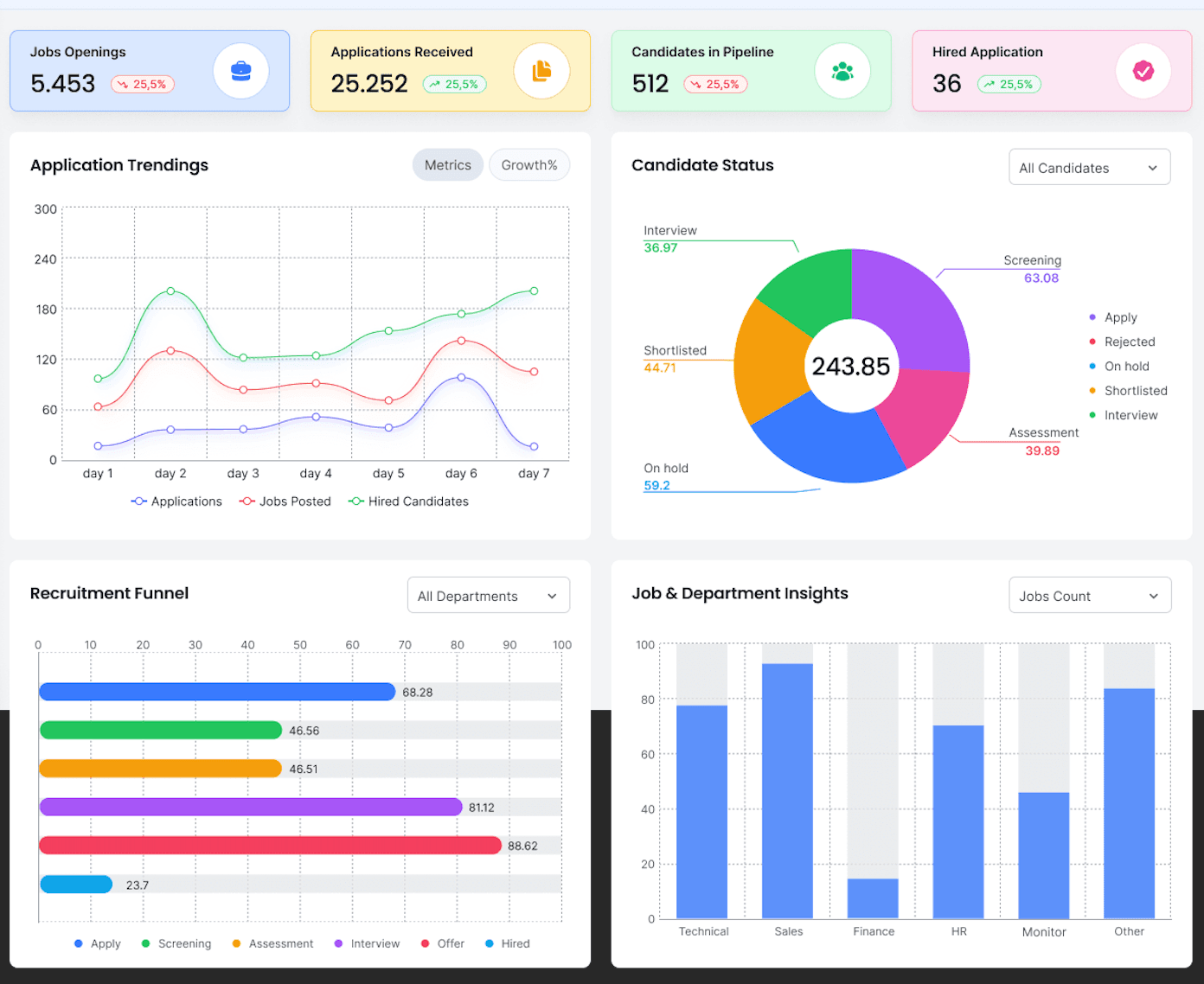Click the downward trend badge showing 25,5% on Jobs Openings

click(142, 84)
